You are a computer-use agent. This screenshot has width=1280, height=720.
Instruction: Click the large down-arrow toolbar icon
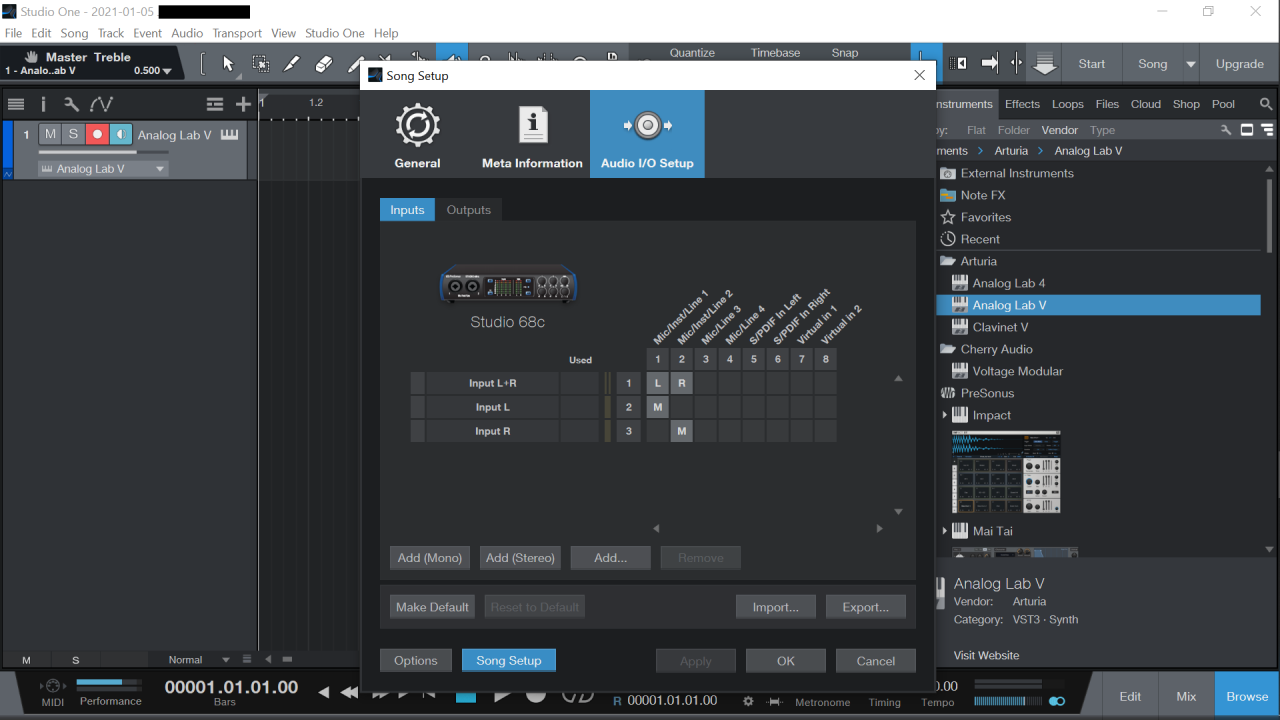(x=1045, y=64)
